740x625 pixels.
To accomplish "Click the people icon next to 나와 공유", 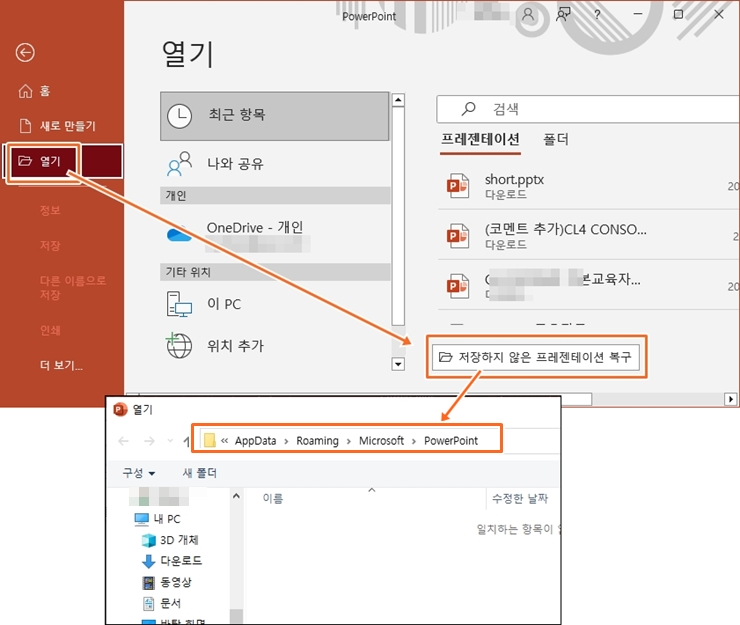I will [179, 164].
